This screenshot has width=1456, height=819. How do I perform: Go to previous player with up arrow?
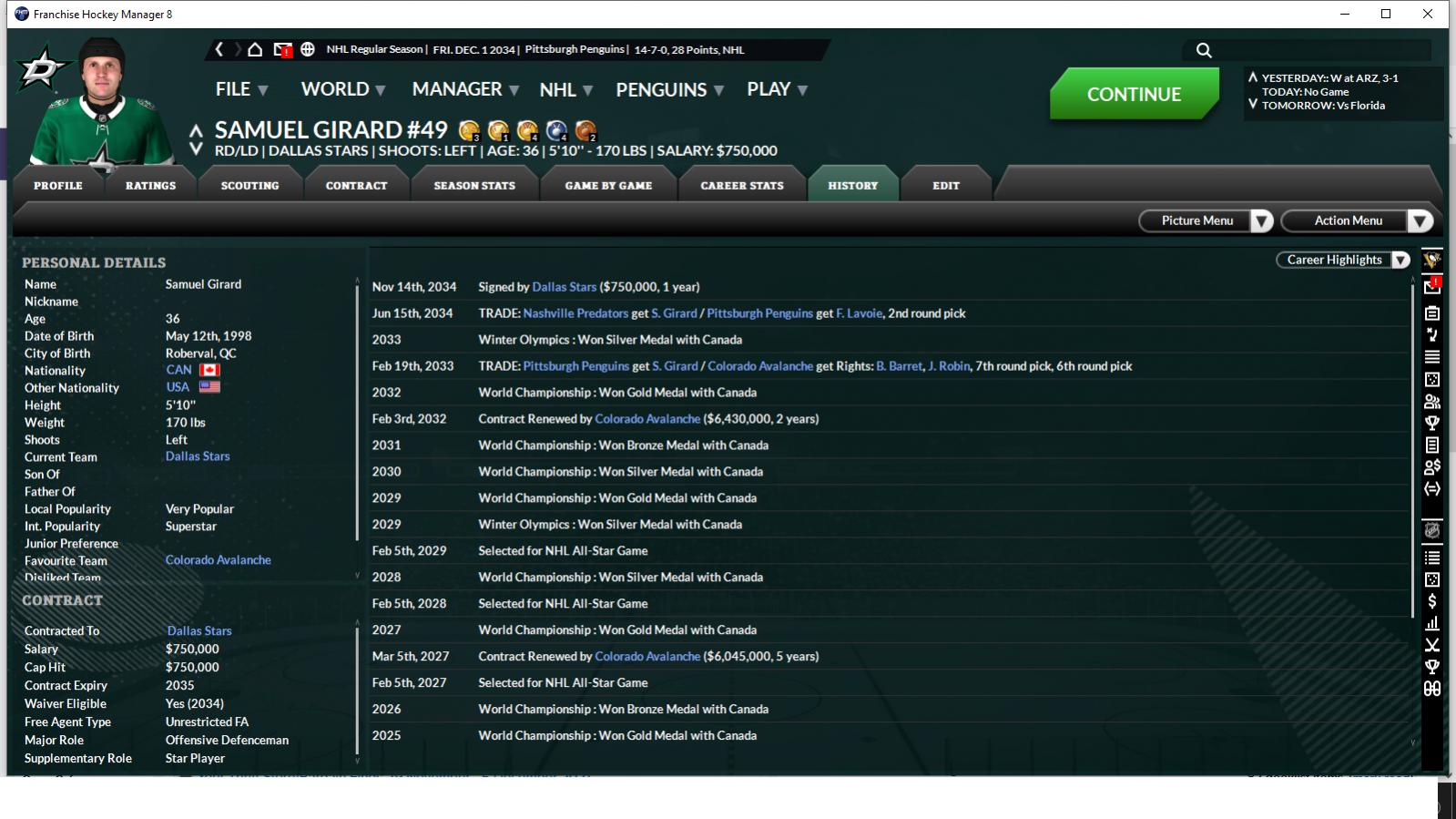tap(196, 131)
